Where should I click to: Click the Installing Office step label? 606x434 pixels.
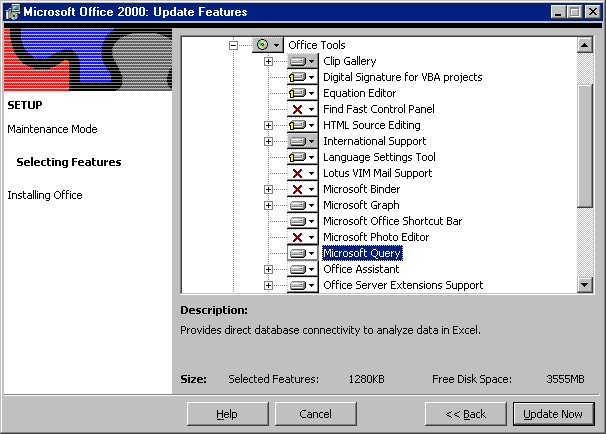(x=45, y=195)
